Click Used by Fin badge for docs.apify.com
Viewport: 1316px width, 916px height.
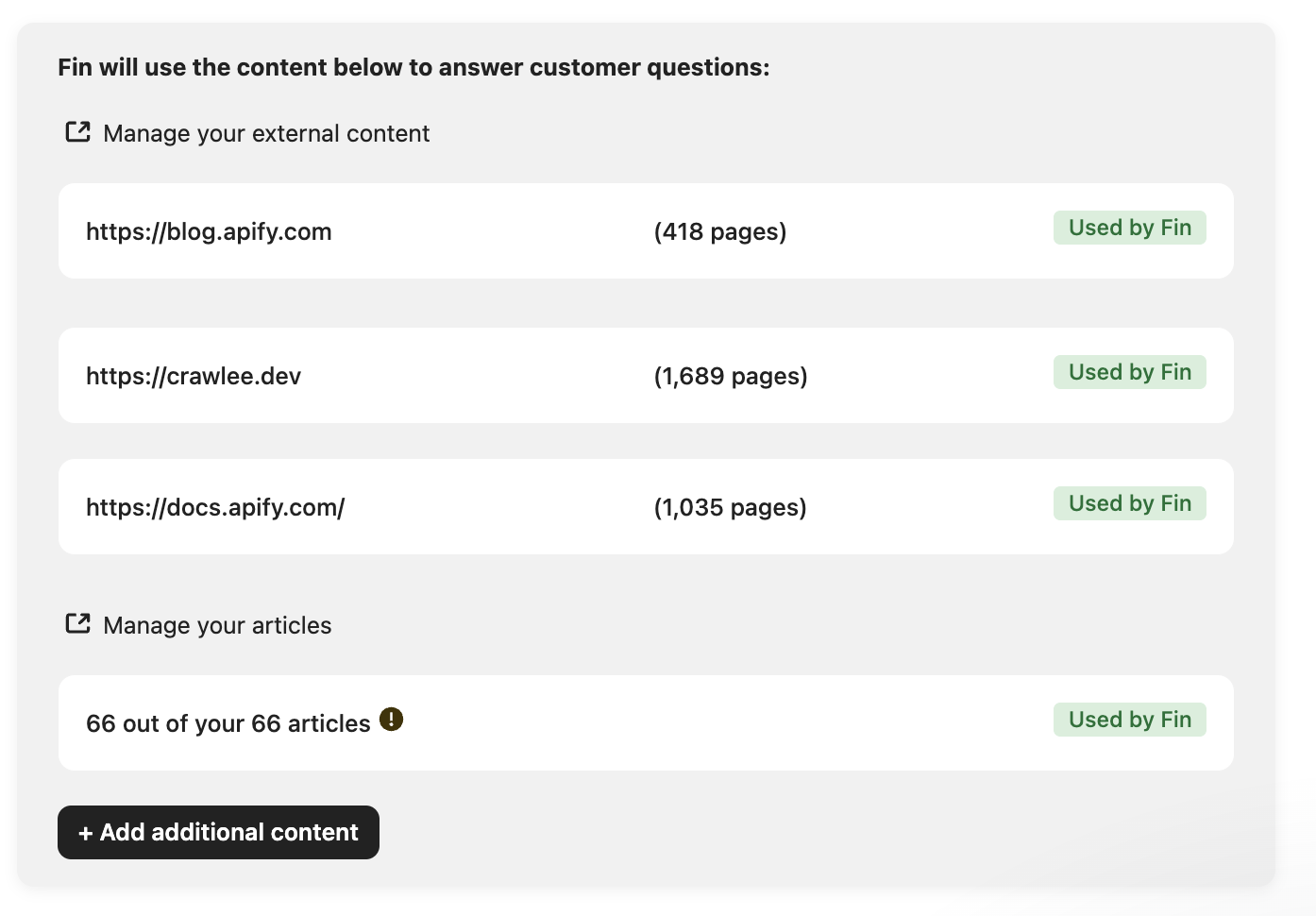(1129, 503)
